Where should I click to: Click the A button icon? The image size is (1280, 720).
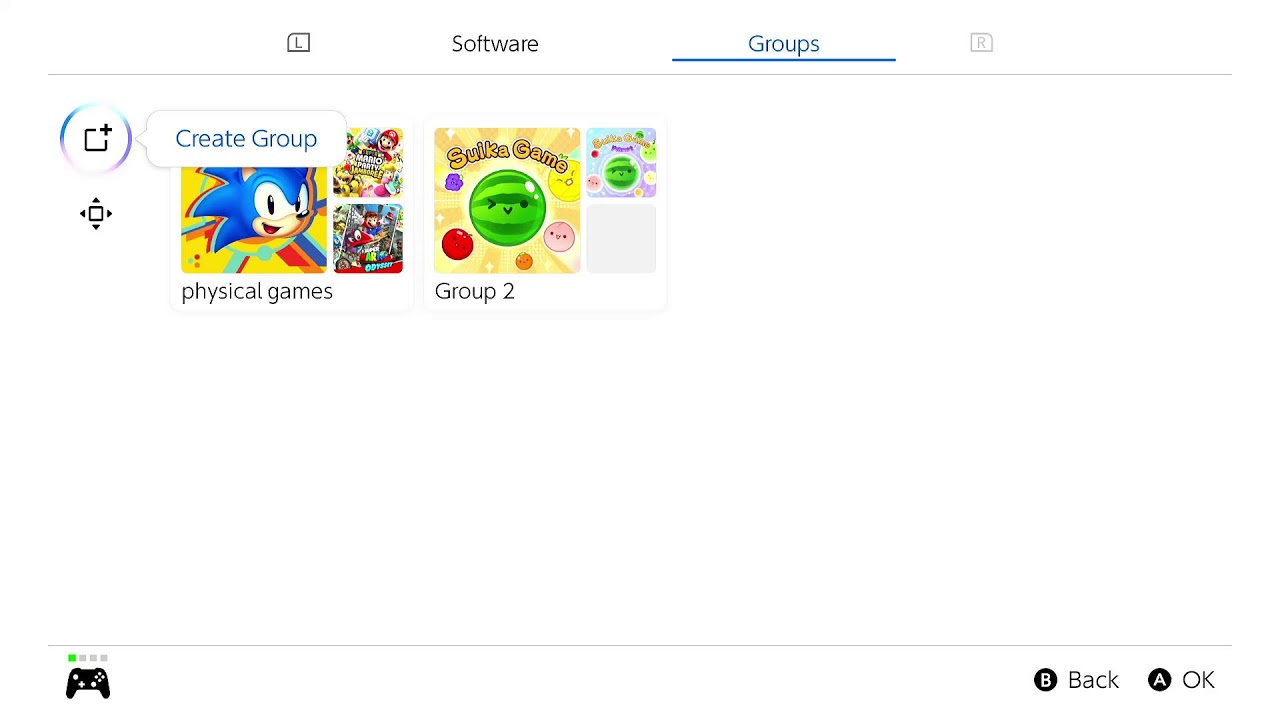pyautogui.click(x=1159, y=680)
